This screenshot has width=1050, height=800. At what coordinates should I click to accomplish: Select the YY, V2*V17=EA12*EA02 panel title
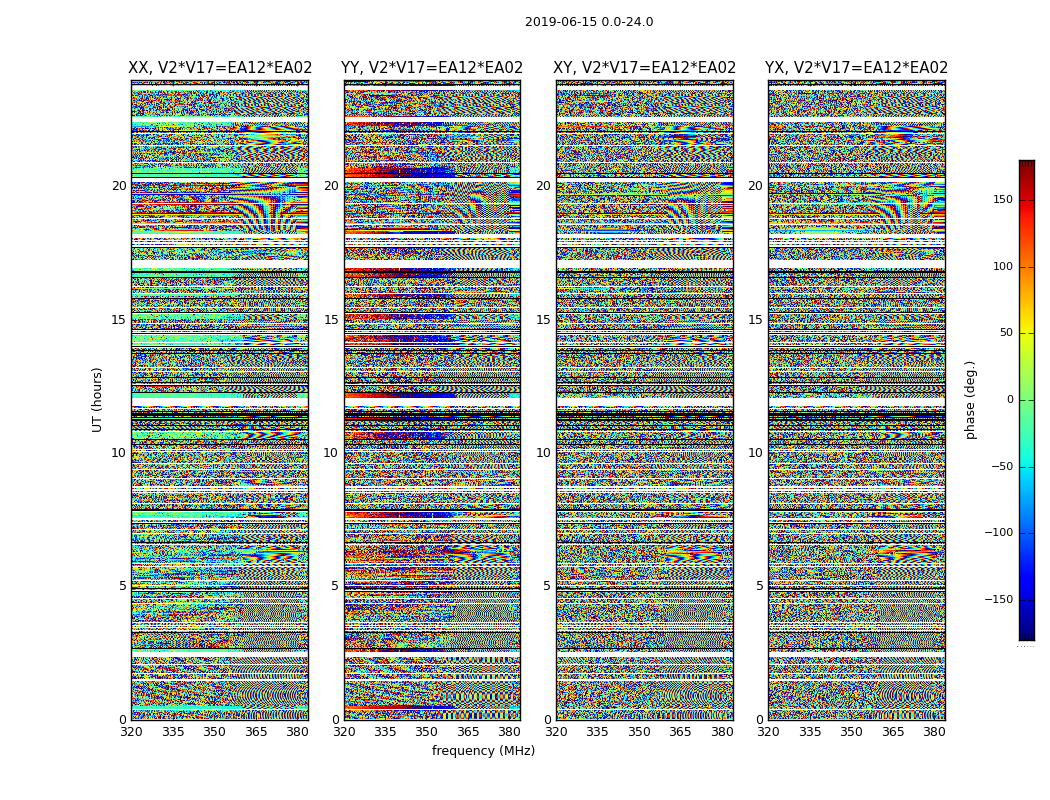[x=432, y=68]
